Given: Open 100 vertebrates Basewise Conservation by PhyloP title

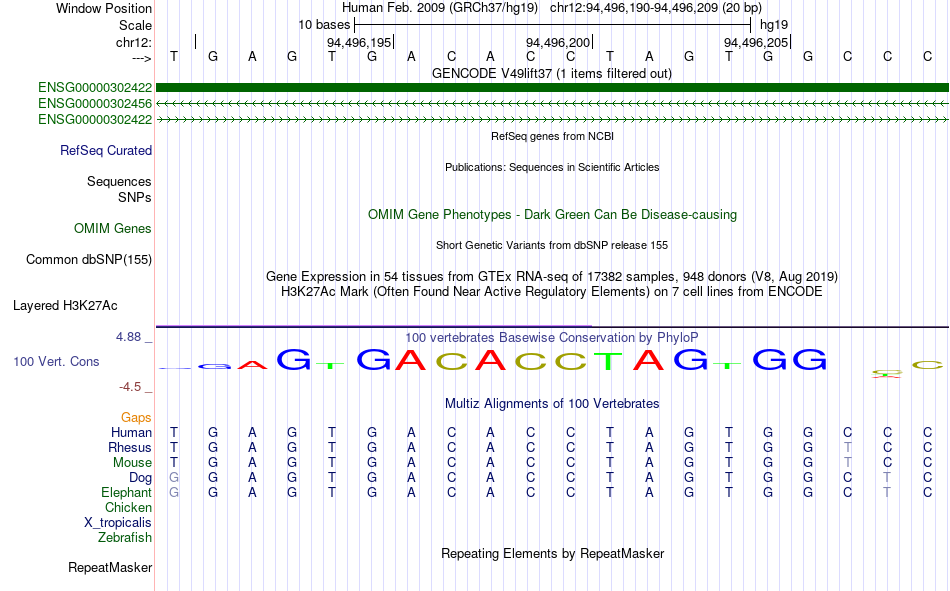Looking at the screenshot, I should (552, 338).
